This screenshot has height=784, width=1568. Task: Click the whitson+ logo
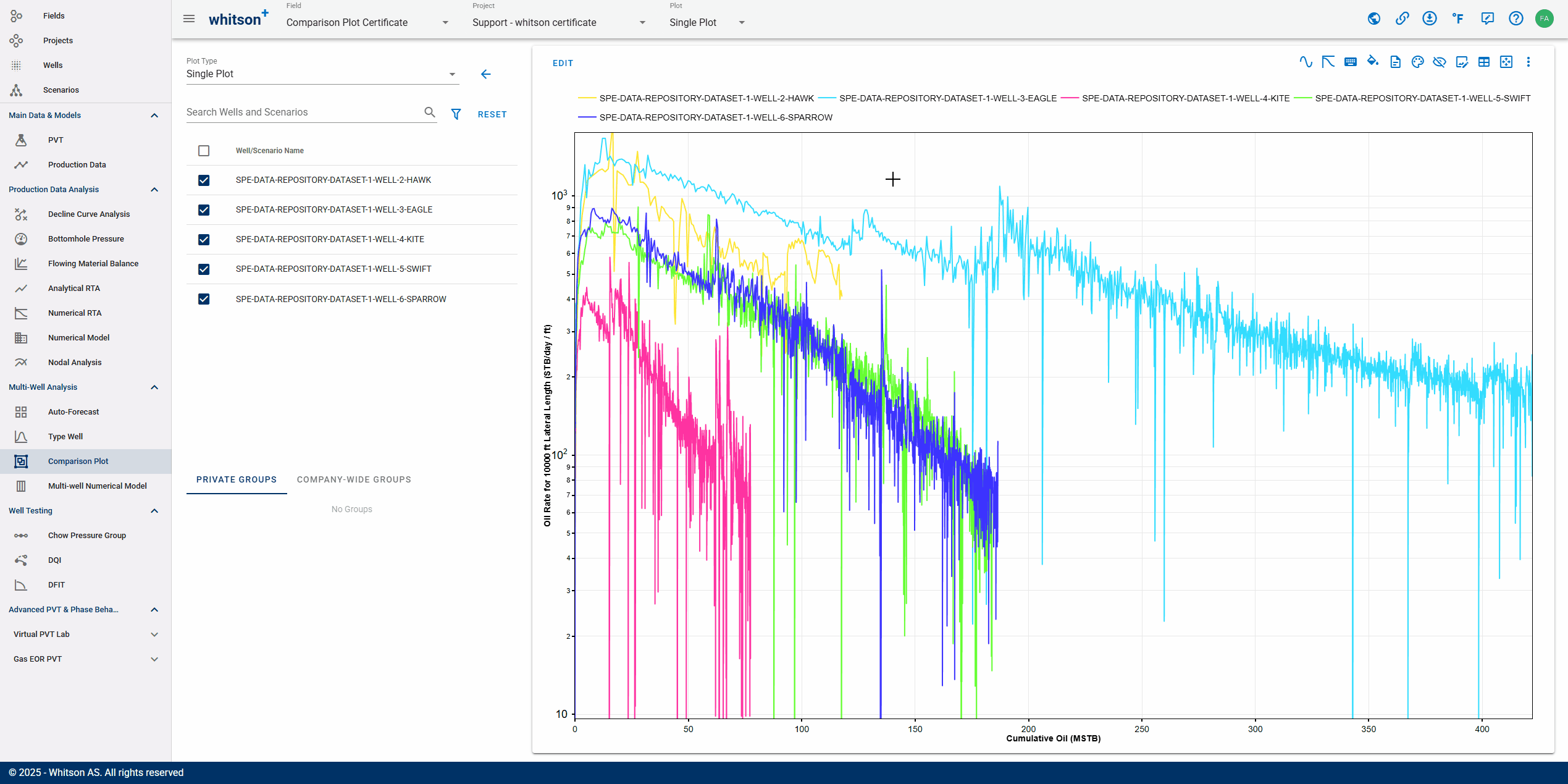click(238, 19)
